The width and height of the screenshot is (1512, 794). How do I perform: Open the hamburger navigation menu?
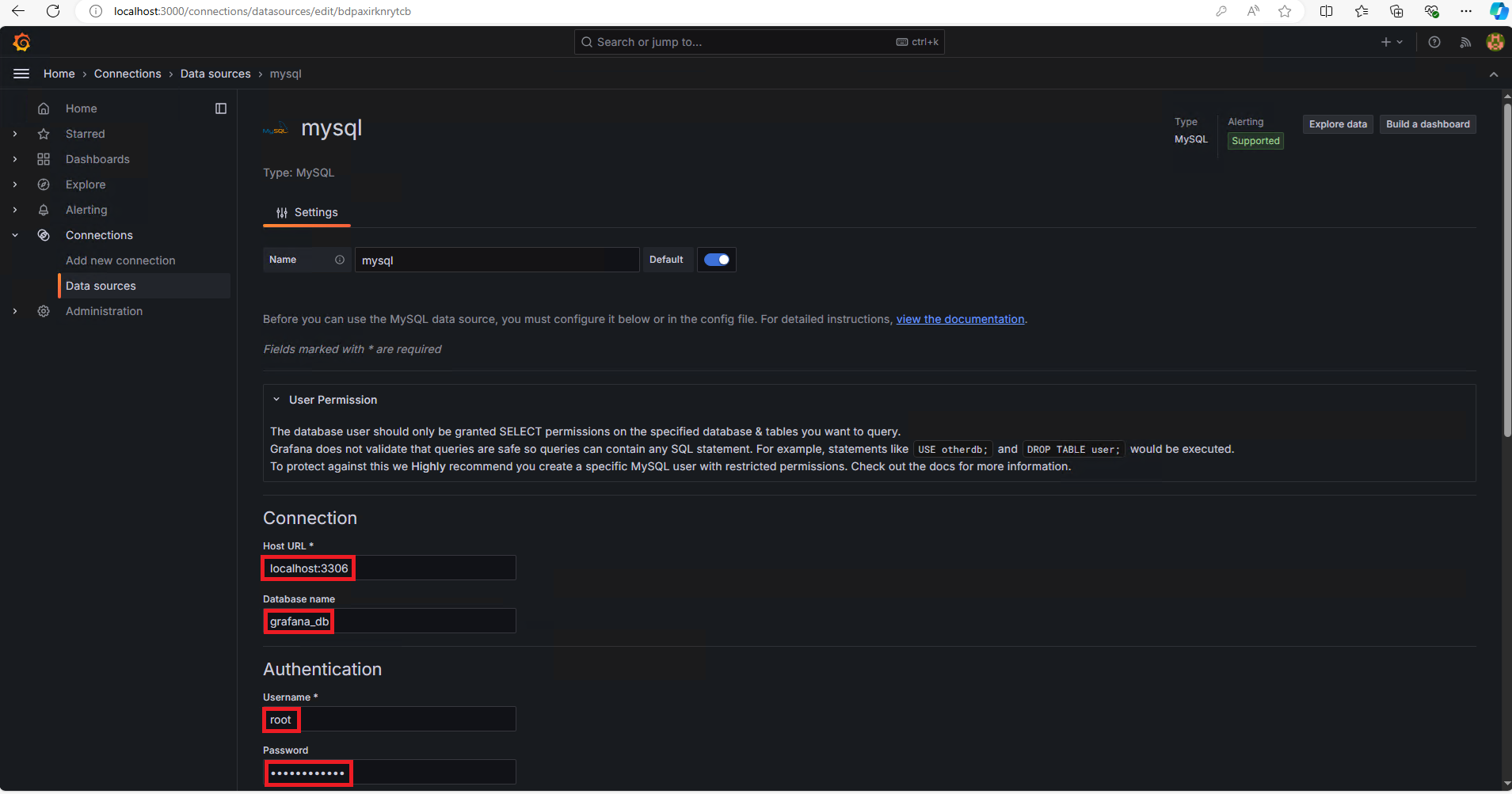coord(21,74)
